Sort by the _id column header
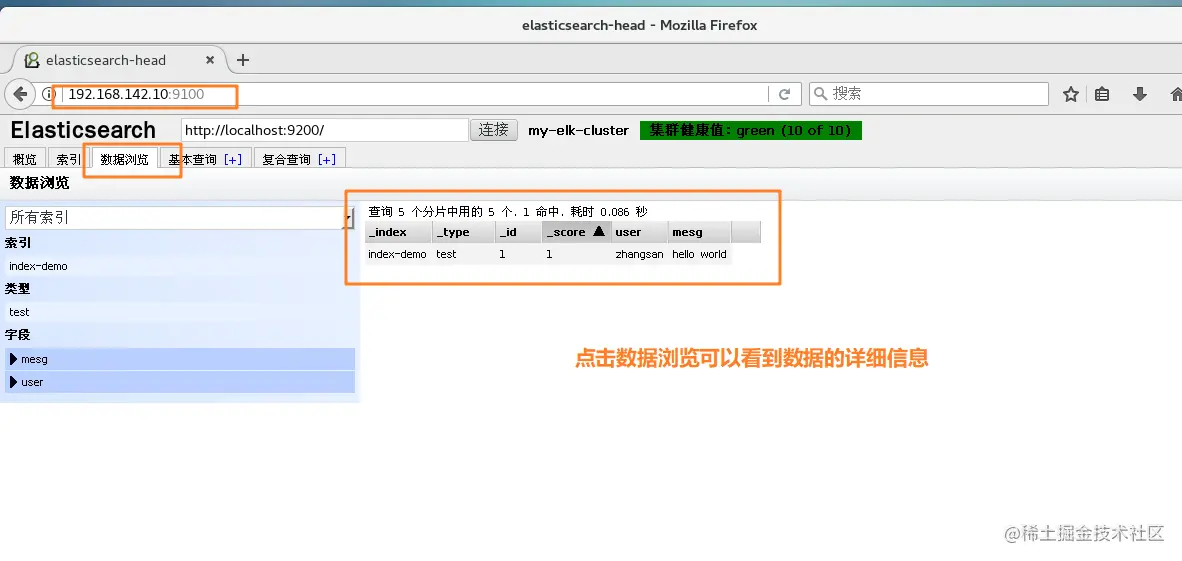The width and height of the screenshot is (1182, 561). pyautogui.click(x=518, y=232)
